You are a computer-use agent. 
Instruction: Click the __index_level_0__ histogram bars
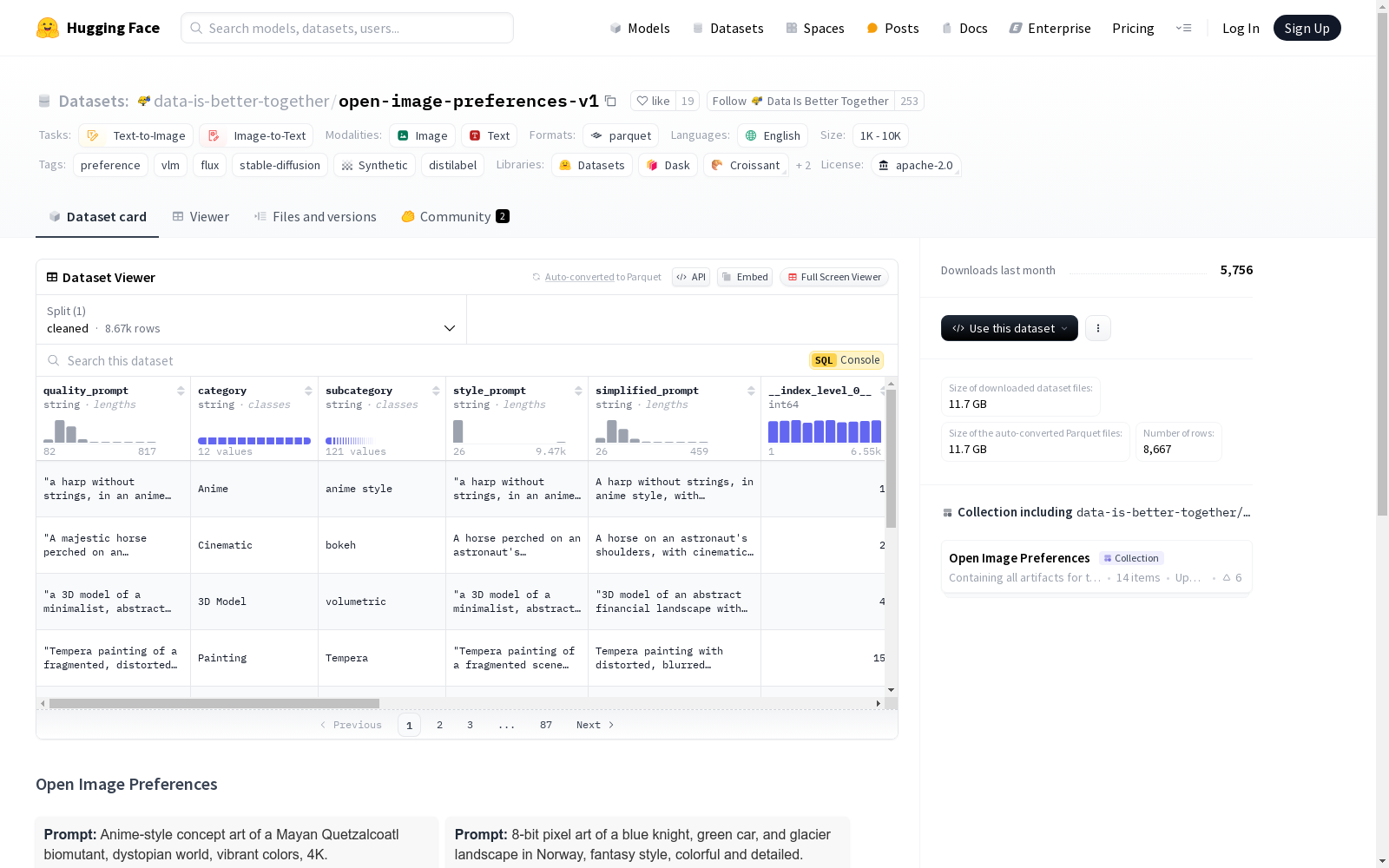(825, 431)
